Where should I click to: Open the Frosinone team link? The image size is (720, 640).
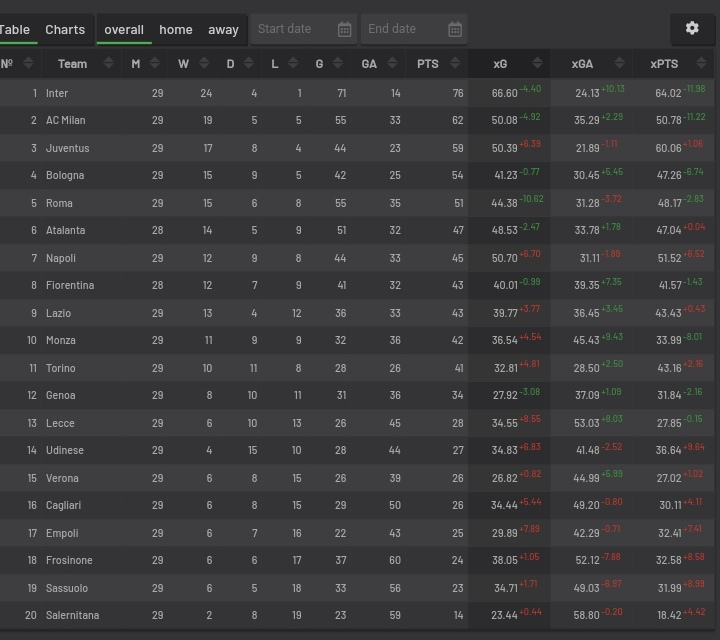click(x=69, y=560)
